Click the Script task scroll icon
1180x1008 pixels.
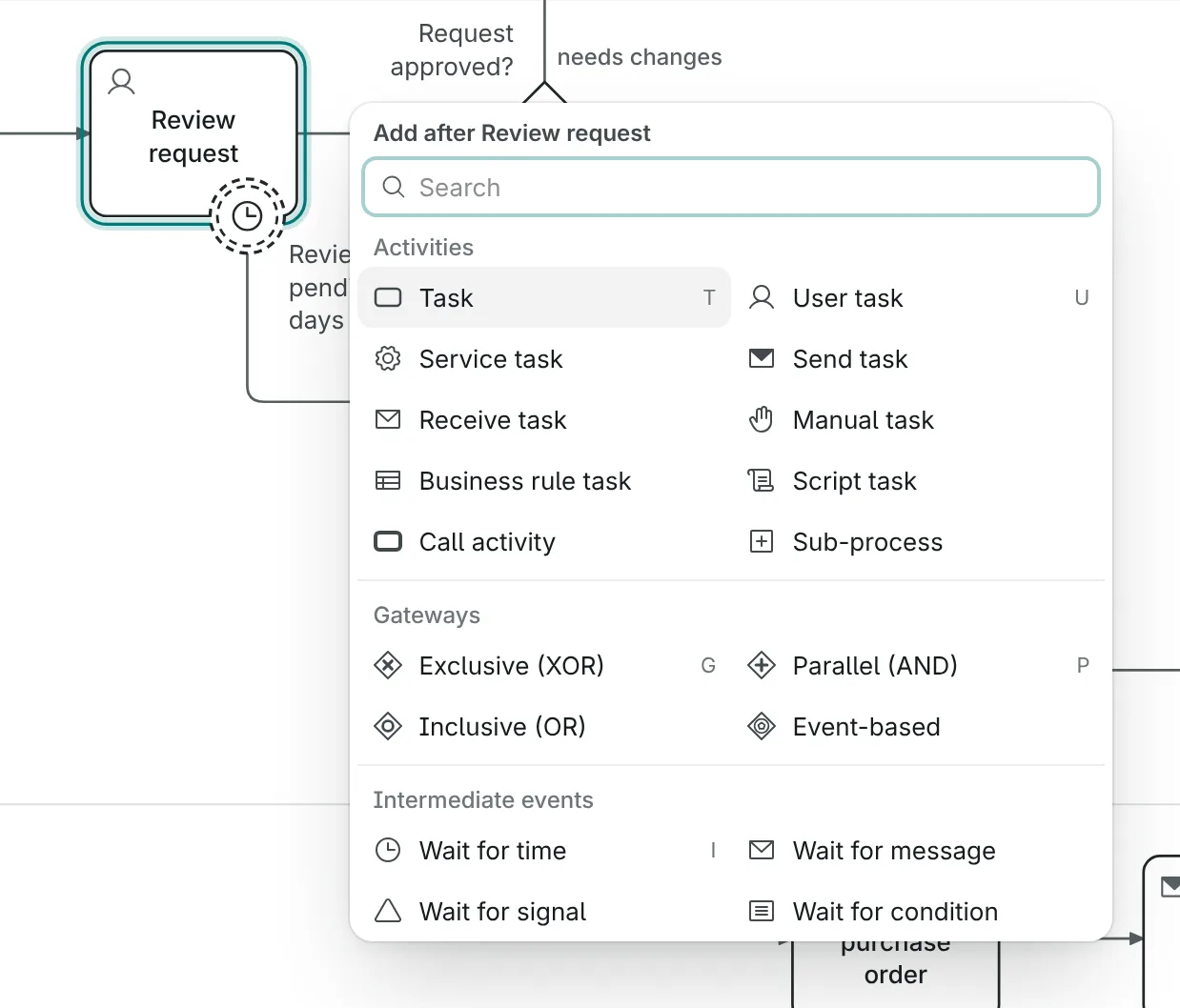click(x=762, y=480)
